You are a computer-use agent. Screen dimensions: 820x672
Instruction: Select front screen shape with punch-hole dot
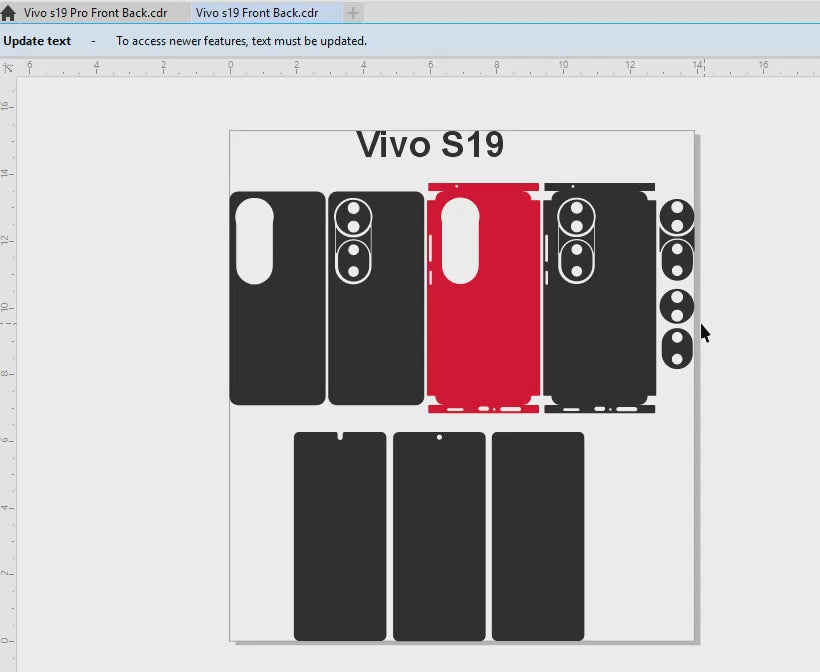click(x=439, y=540)
